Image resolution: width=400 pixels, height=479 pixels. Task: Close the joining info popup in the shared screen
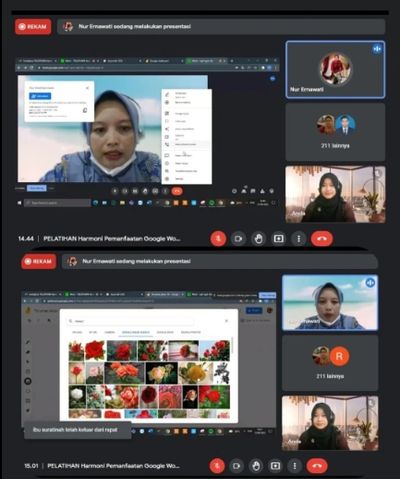(x=87, y=88)
